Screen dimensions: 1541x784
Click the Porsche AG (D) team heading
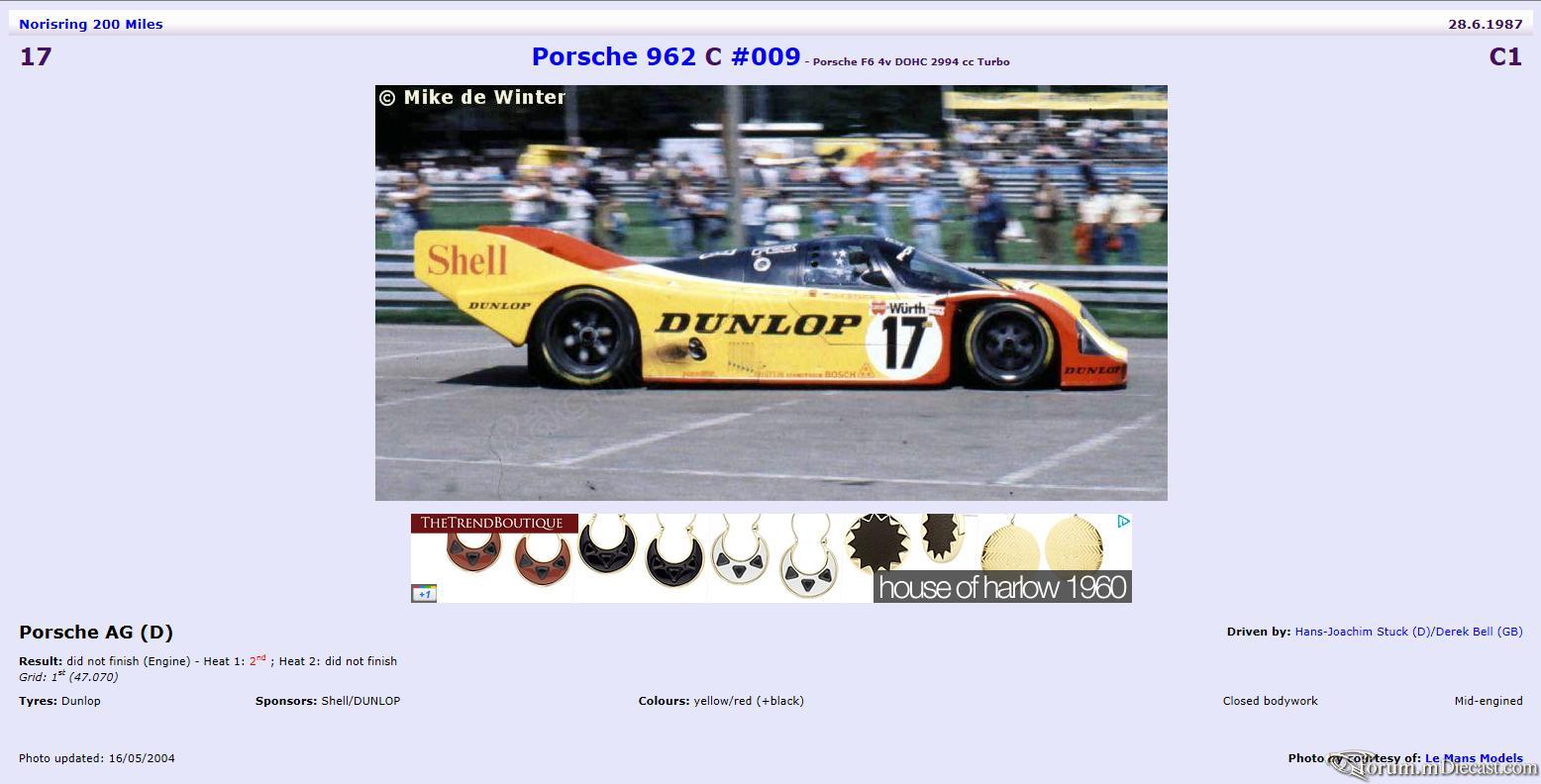click(x=96, y=632)
